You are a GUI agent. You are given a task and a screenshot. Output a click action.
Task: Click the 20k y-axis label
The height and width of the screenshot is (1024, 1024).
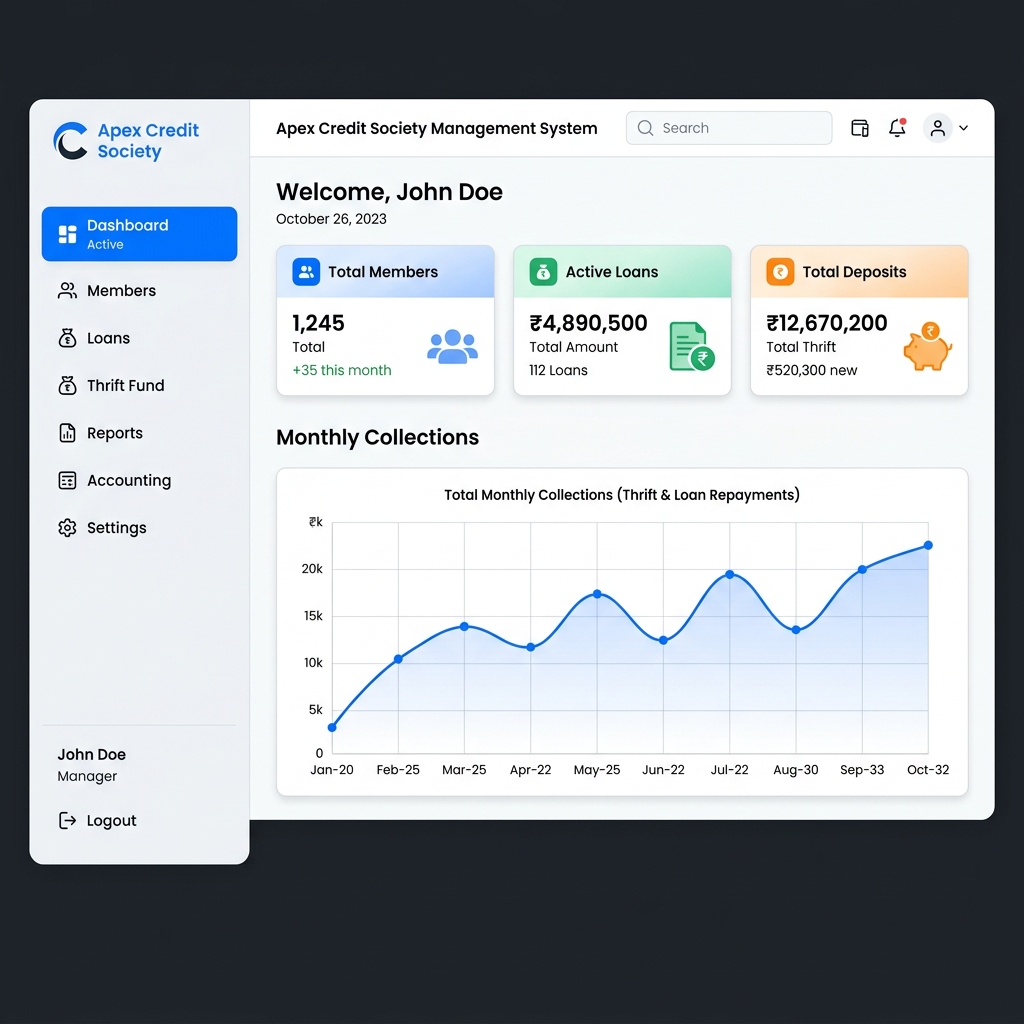click(x=312, y=569)
